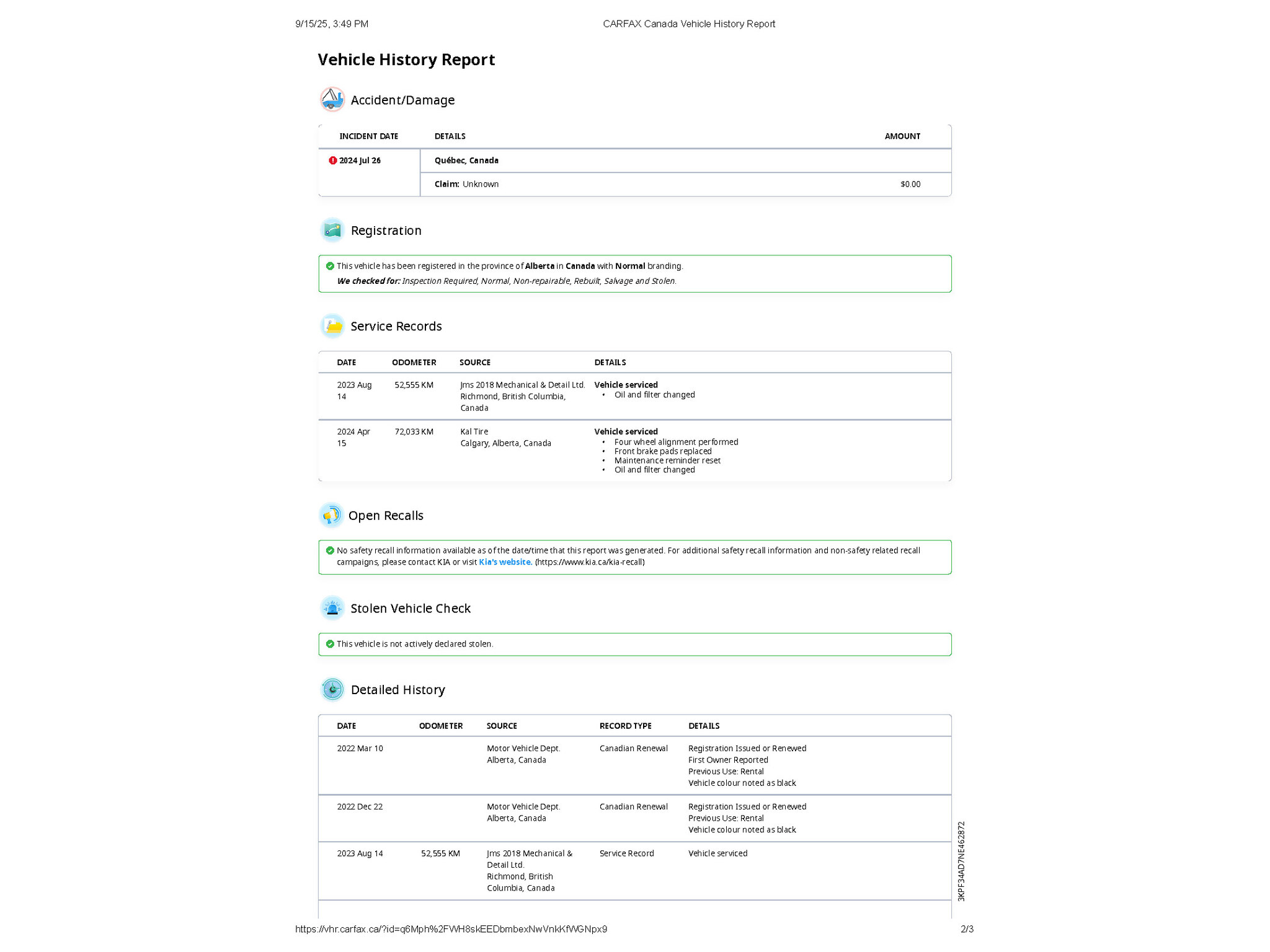Click the Accident/Damage tow truck icon
The height and width of the screenshot is (952, 1270).
pyautogui.click(x=332, y=99)
